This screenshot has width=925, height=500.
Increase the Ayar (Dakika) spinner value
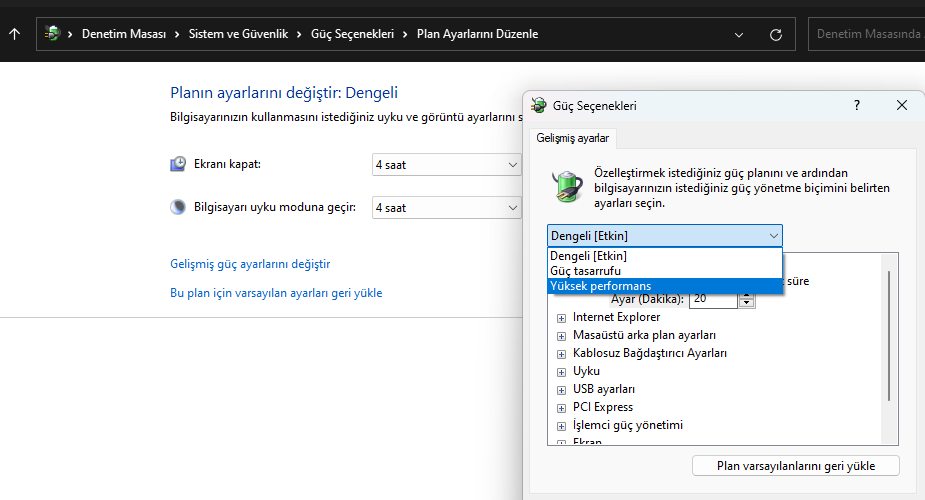pos(748,295)
